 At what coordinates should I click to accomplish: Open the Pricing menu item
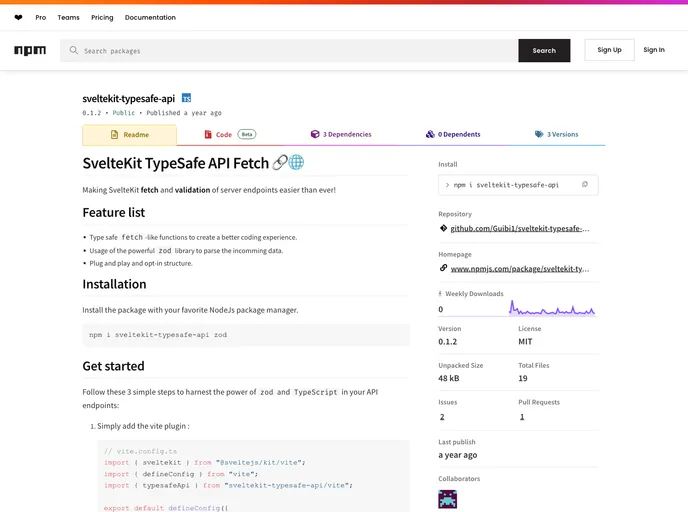(102, 18)
